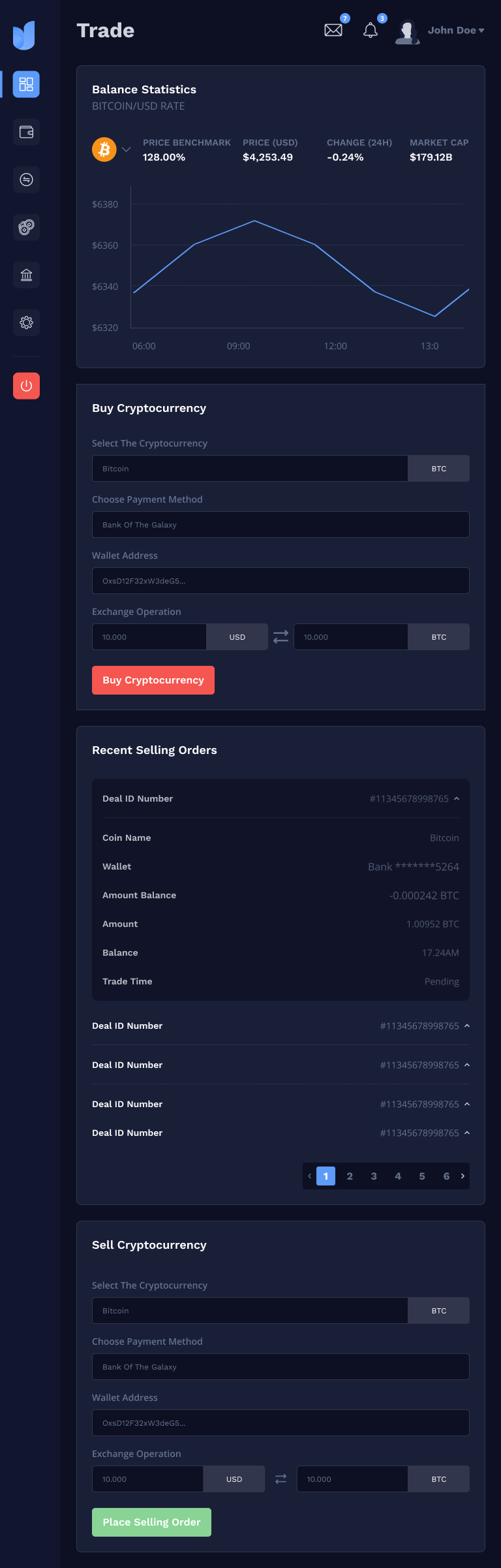501x1568 pixels.
Task: Click the exchange arrows sidebar icon
Action: 26,180
